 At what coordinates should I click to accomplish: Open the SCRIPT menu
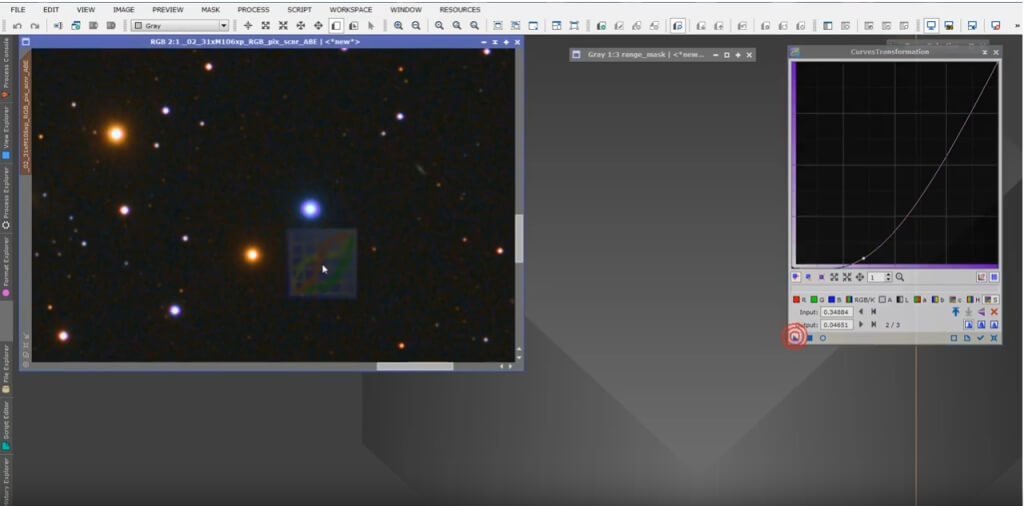(x=299, y=10)
